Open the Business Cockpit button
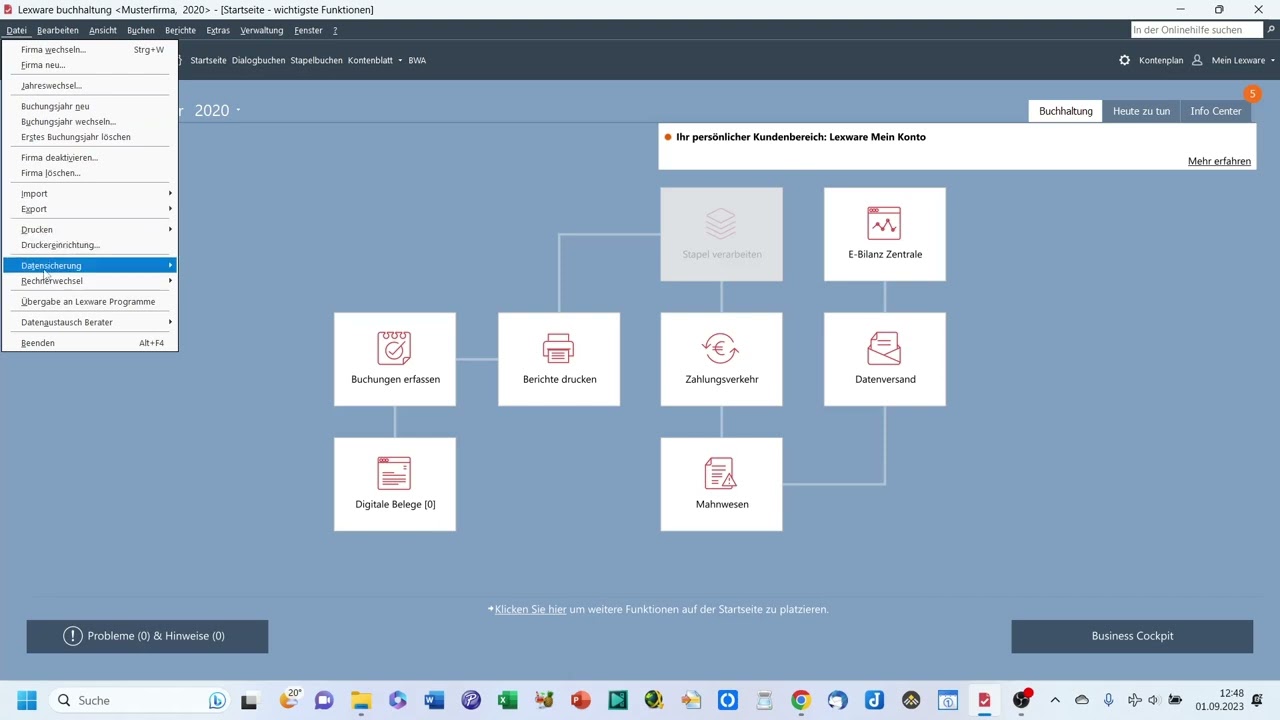 [1132, 636]
